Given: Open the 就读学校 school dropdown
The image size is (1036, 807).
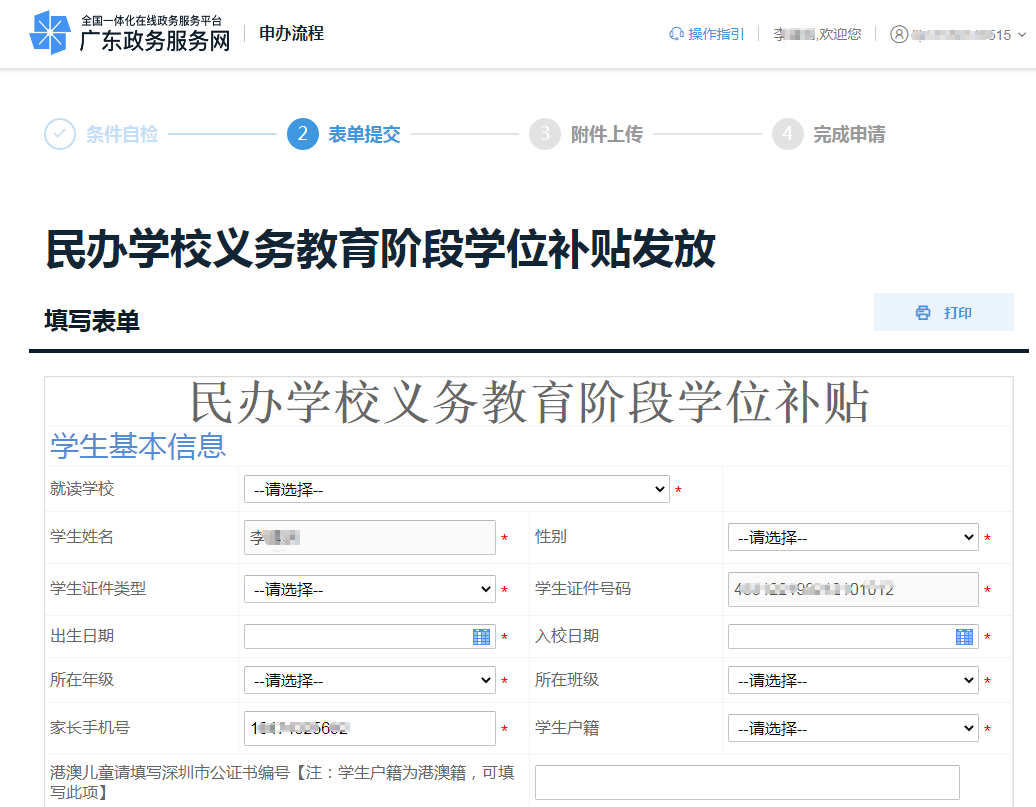Looking at the screenshot, I should point(456,488).
